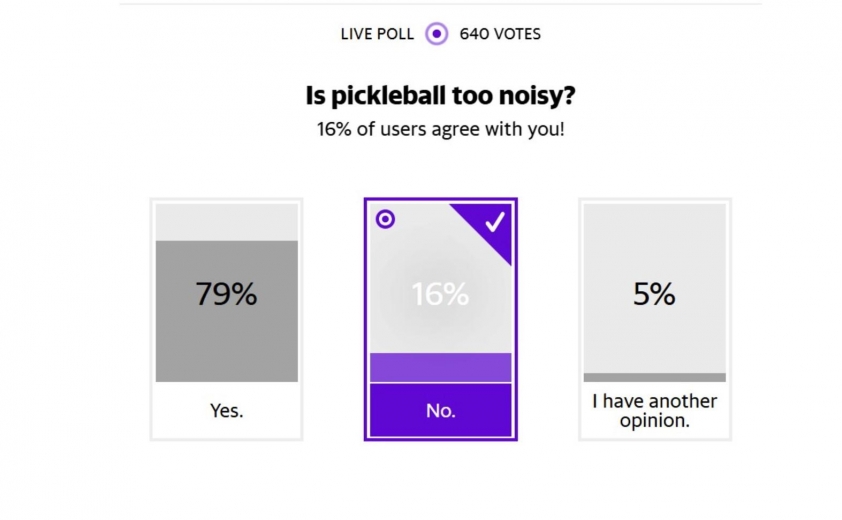Click the "No." purple answer label
The image size is (842, 520).
coord(440,410)
